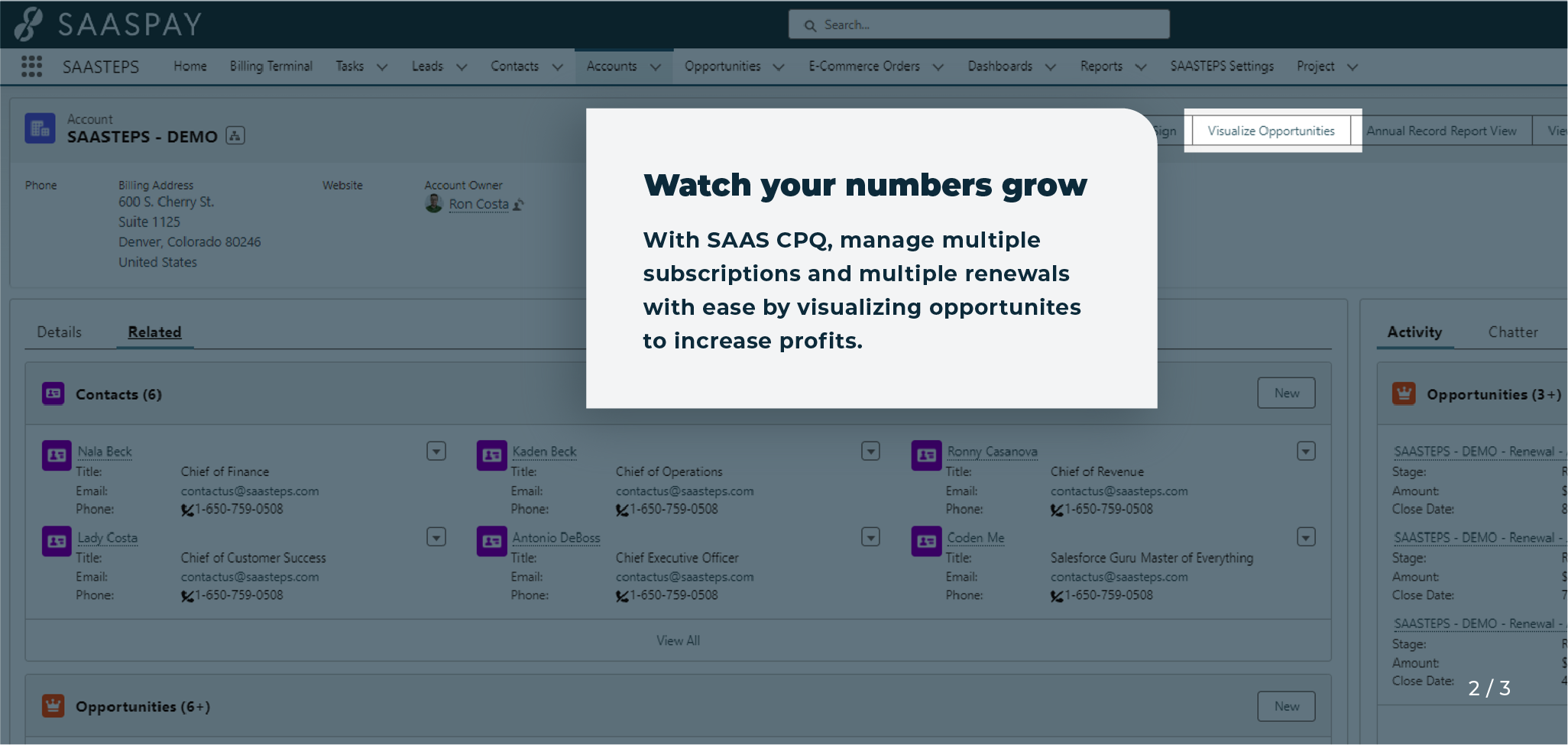Click the phone dial icon for Lady Costa
Screen dimensions: 1568x745
tap(187, 596)
